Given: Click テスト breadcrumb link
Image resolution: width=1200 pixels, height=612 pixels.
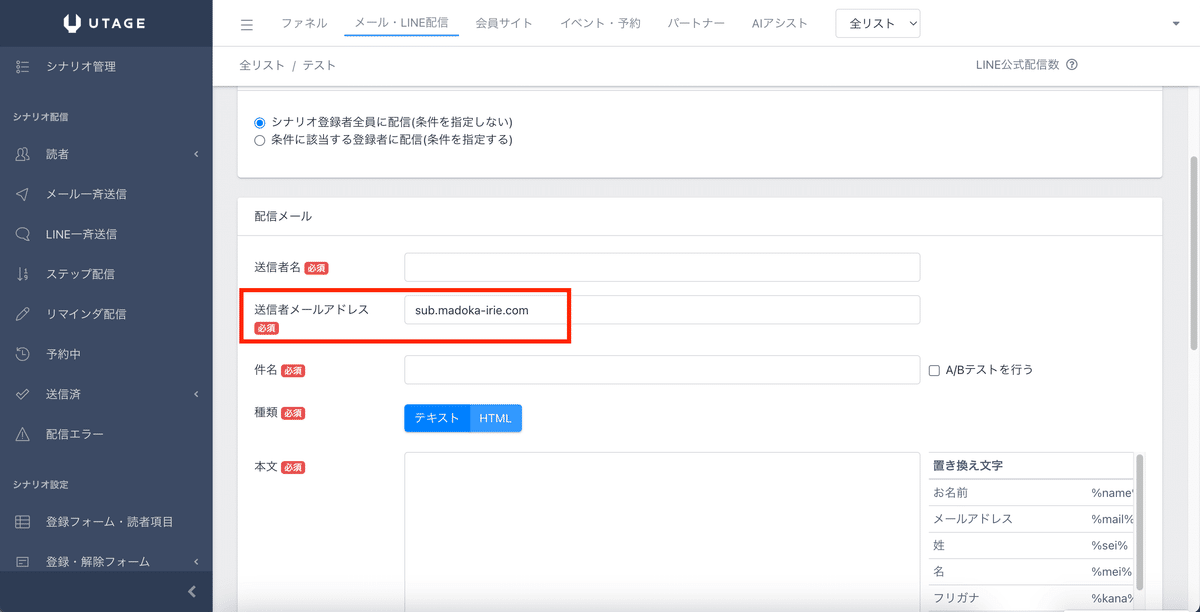Looking at the screenshot, I should 319,65.
